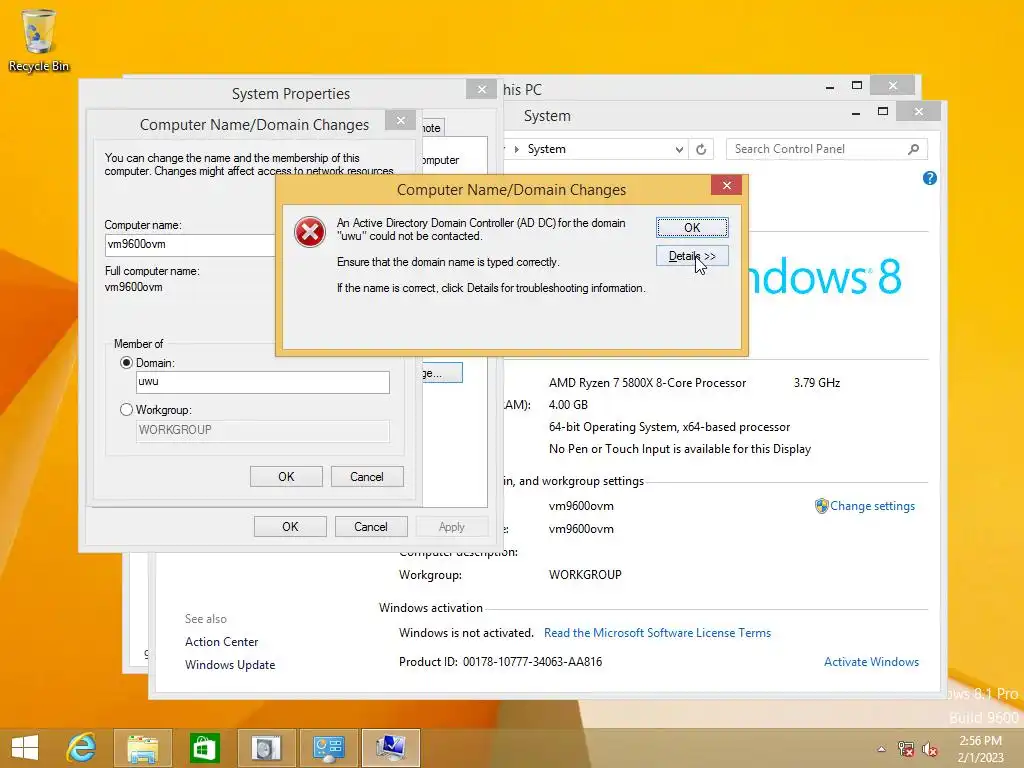1024x768 pixels.
Task: Maximize the System window
Action: 882,112
